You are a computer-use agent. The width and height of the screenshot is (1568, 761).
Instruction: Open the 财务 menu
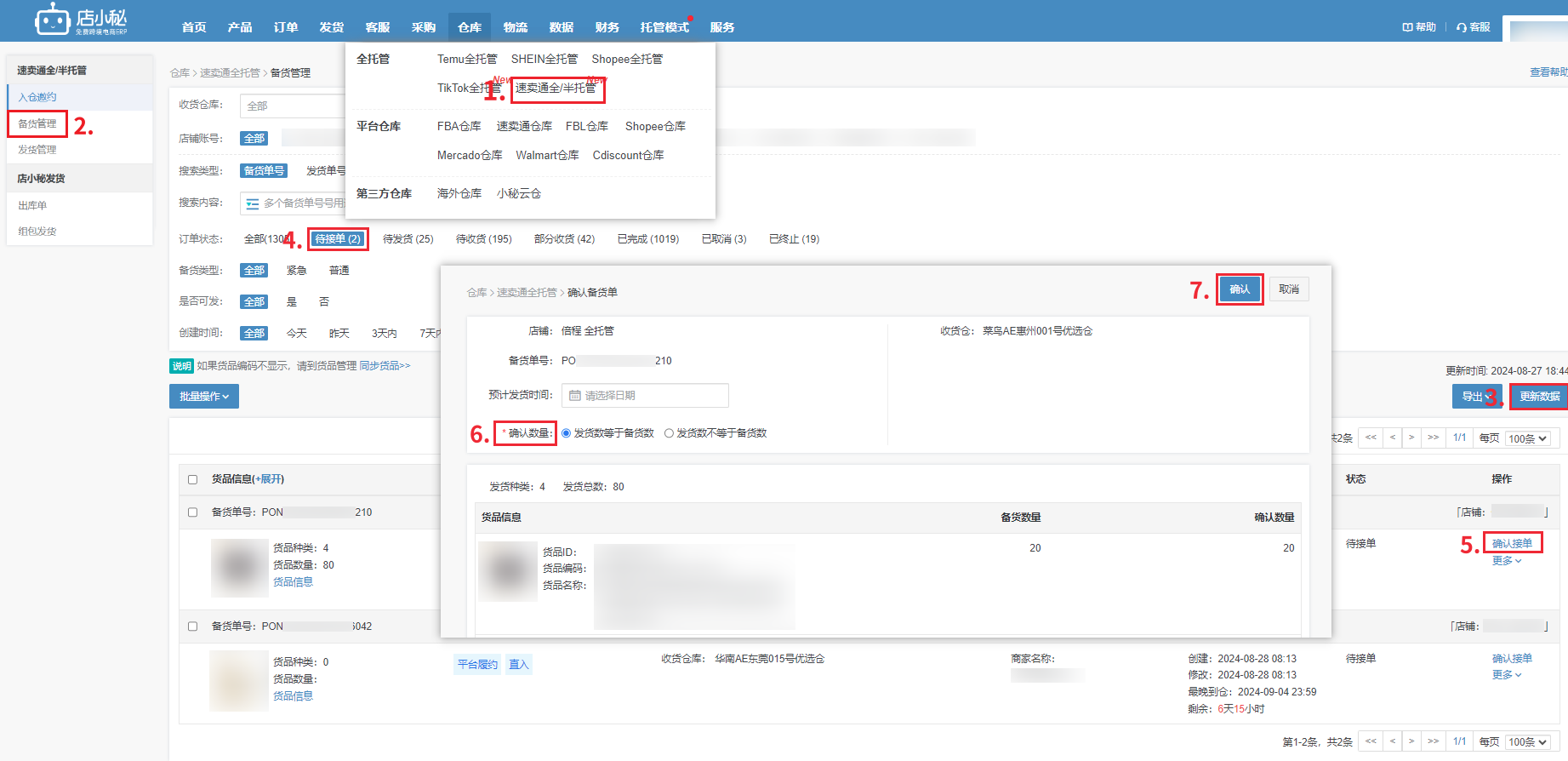[x=607, y=27]
